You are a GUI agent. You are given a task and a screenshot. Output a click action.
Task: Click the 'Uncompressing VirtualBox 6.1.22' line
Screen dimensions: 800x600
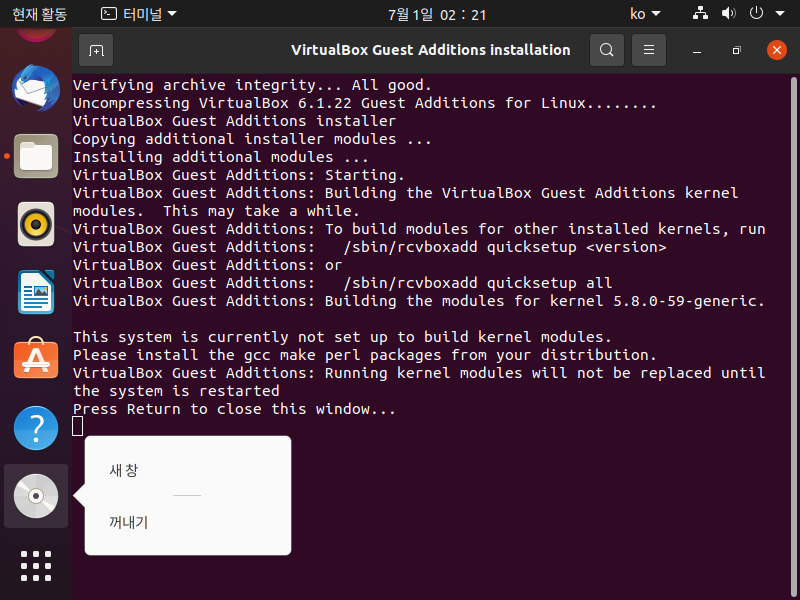pos(364,103)
